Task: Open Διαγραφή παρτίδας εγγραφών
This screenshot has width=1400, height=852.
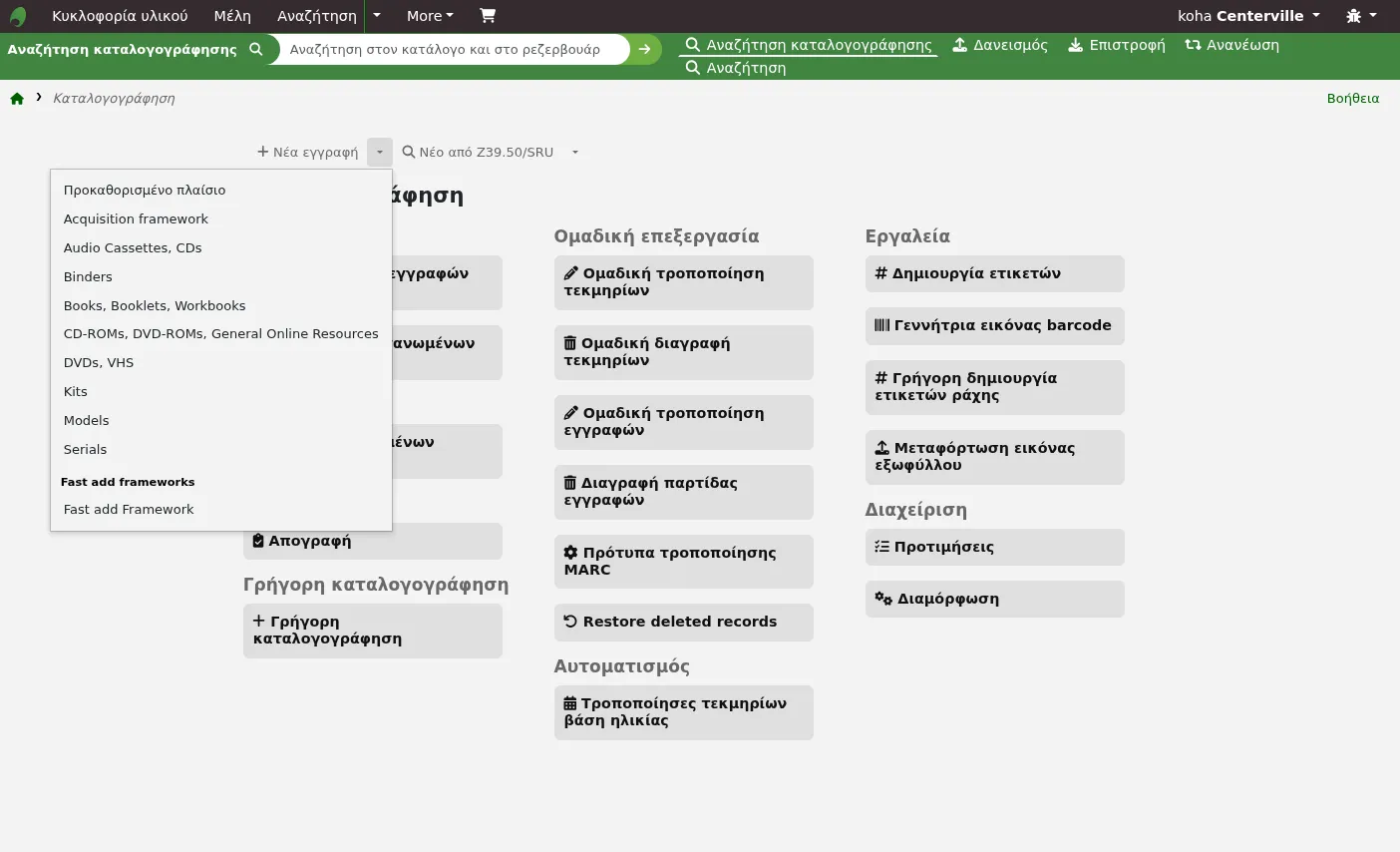Action: [683, 492]
